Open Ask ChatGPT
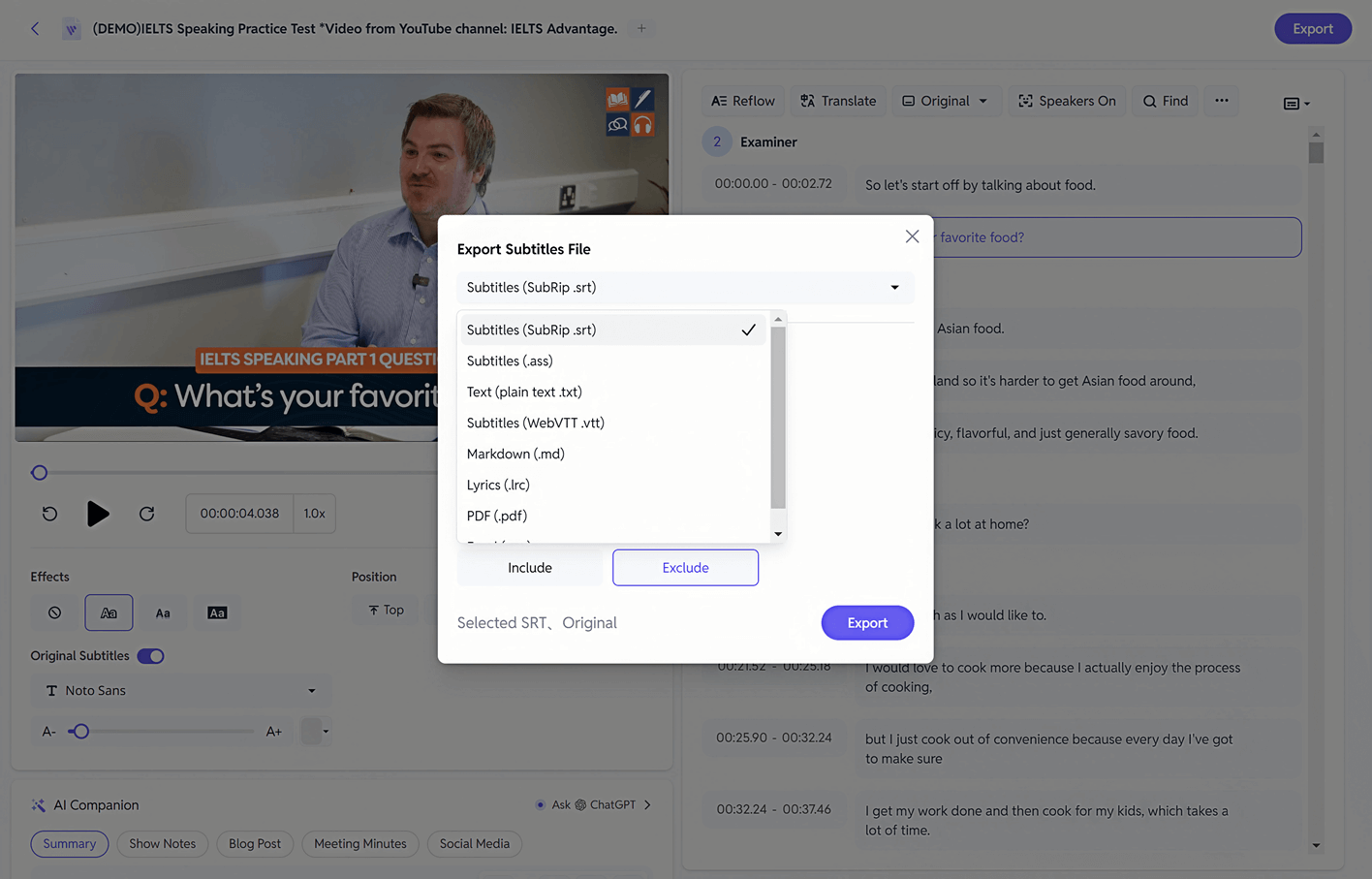The image size is (1372, 879). click(594, 804)
